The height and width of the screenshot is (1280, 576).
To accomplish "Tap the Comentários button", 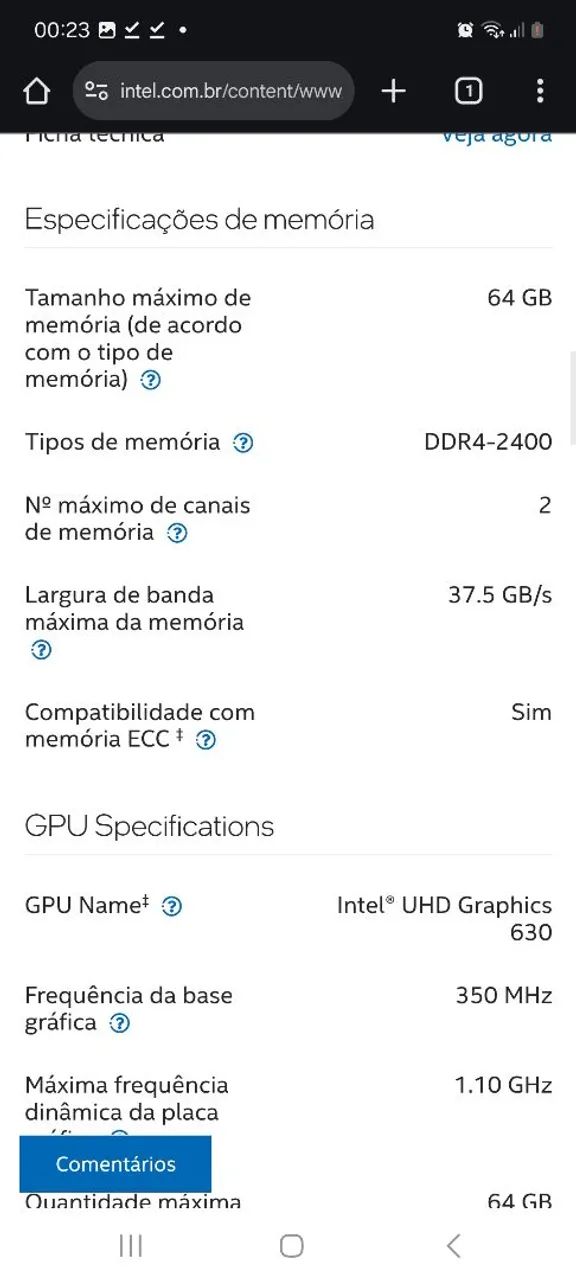I will click(x=114, y=1163).
